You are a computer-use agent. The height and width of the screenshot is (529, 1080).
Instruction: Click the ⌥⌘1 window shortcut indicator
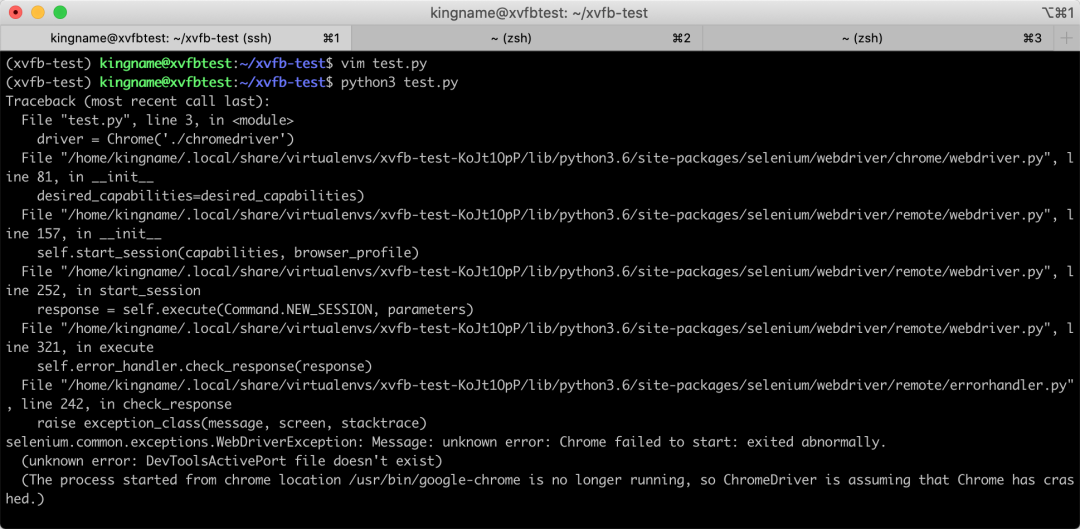click(1054, 13)
